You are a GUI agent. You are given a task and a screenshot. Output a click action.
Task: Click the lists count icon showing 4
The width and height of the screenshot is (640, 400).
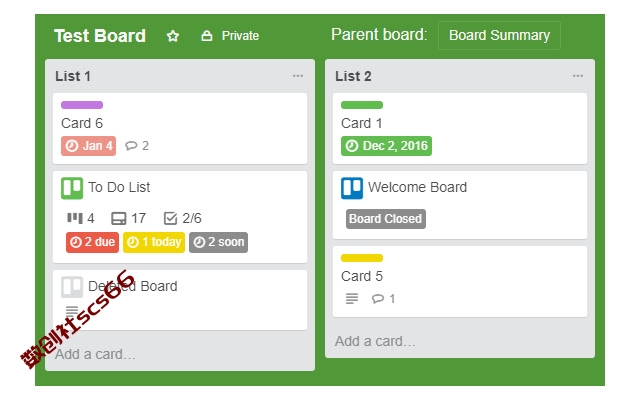pyautogui.click(x=74, y=218)
